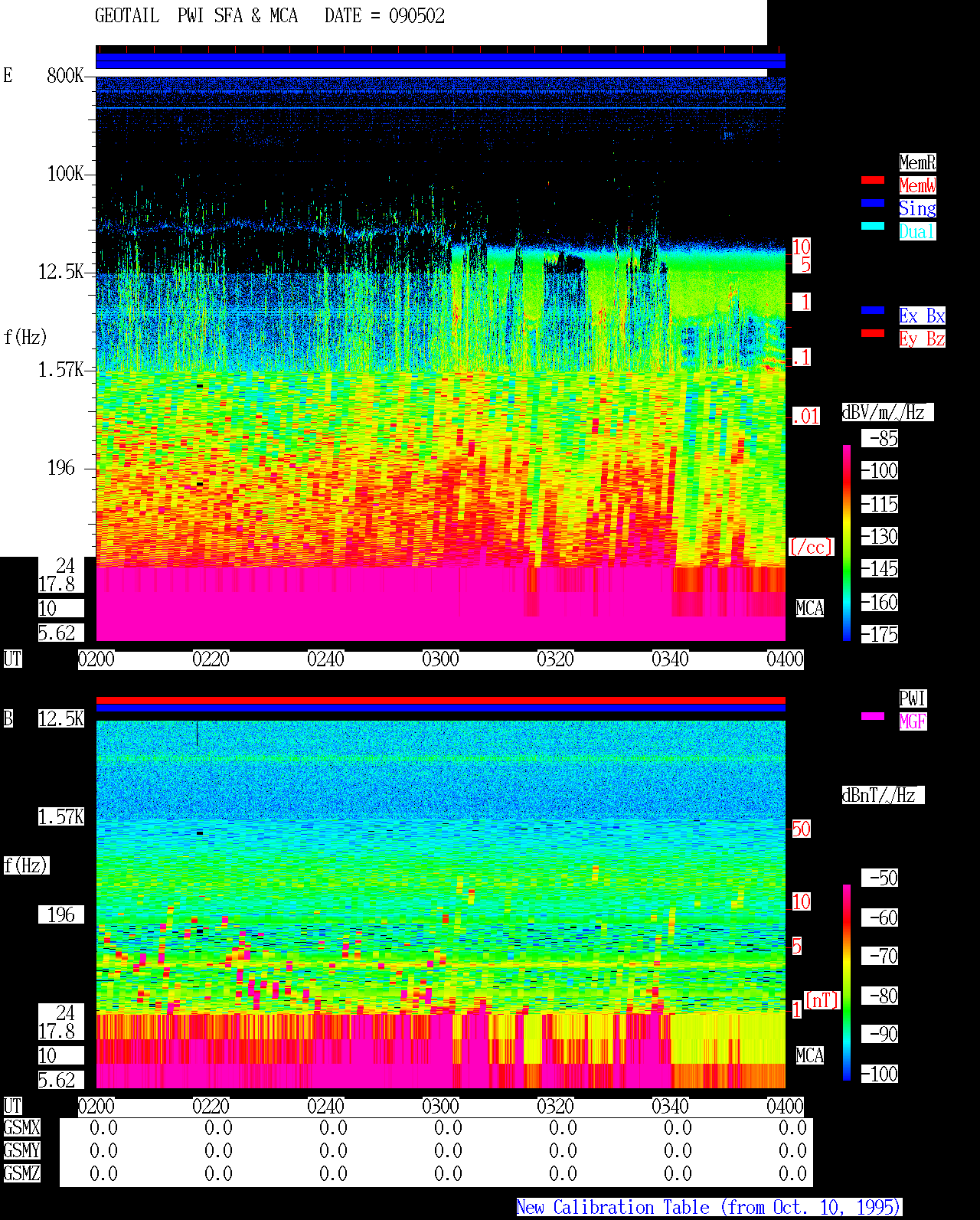Screen dimensions: 980x1220
Task: Click the dBnT/√Hz unit label
Action: [x=883, y=795]
